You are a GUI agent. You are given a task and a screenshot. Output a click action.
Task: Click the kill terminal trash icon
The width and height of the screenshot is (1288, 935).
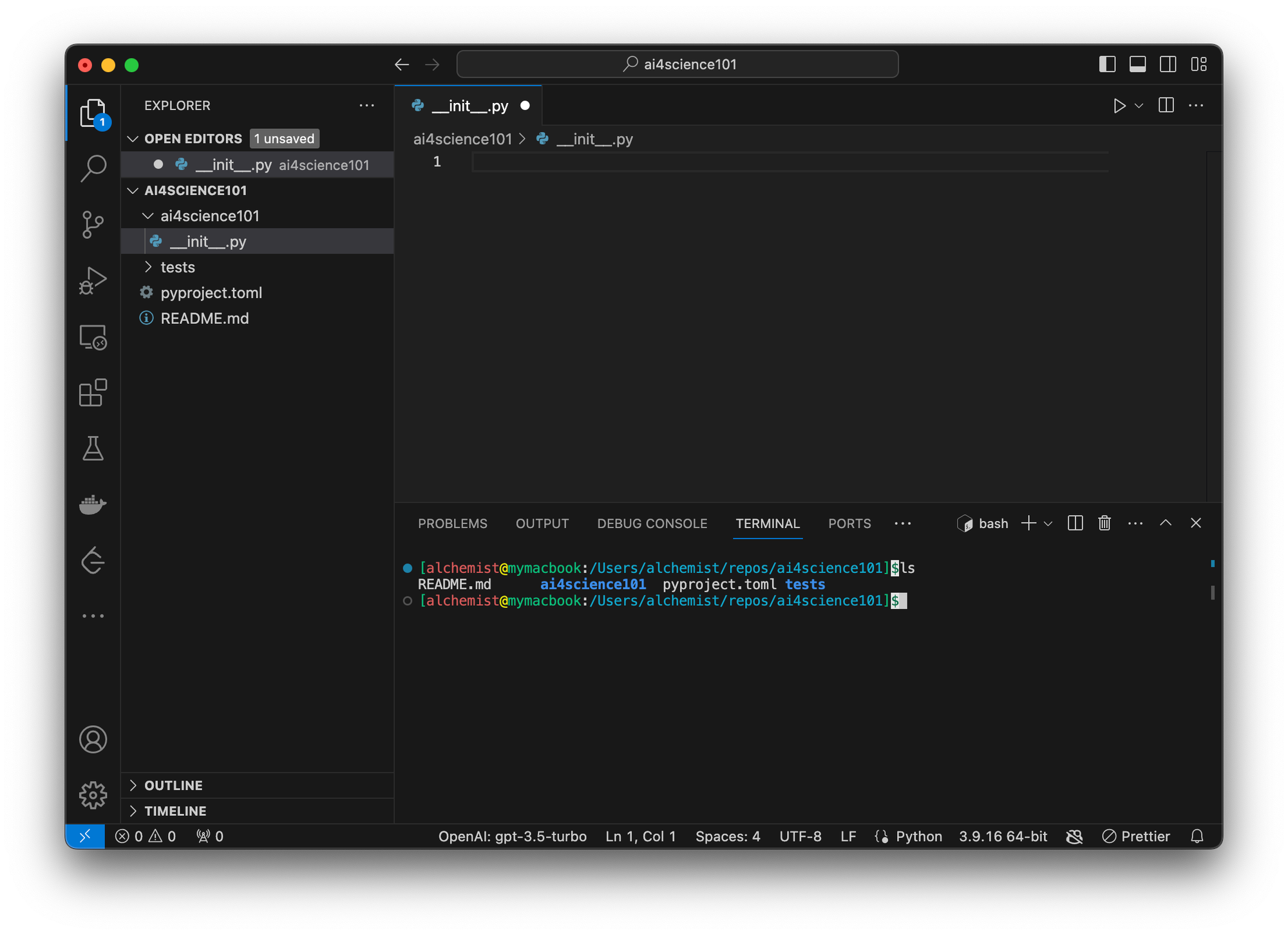coord(1104,523)
